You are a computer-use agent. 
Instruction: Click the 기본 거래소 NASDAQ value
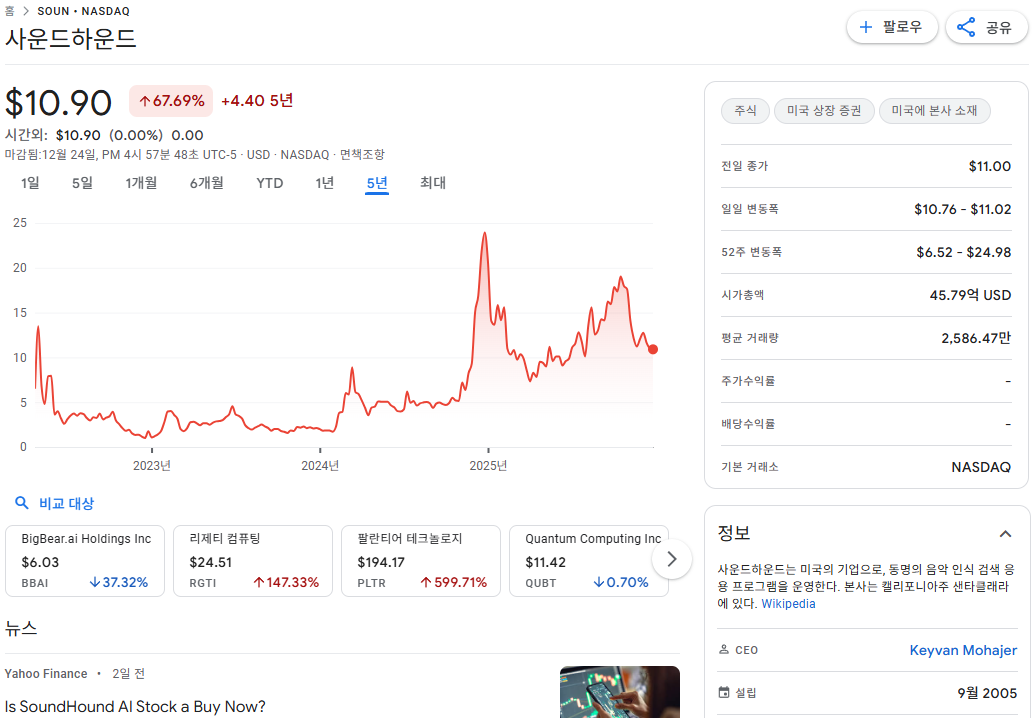click(x=981, y=467)
